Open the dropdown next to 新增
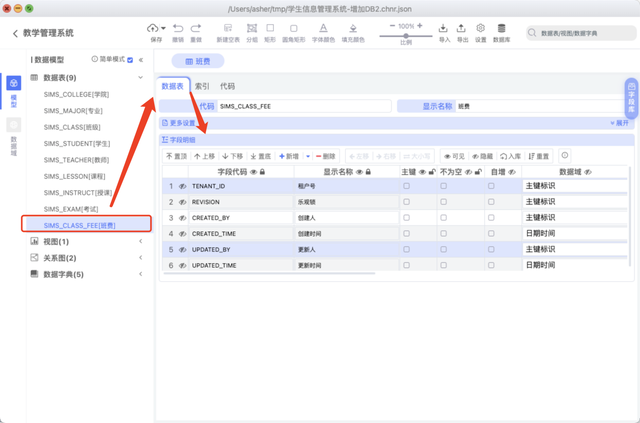This screenshot has width=640, height=423. pos(308,156)
